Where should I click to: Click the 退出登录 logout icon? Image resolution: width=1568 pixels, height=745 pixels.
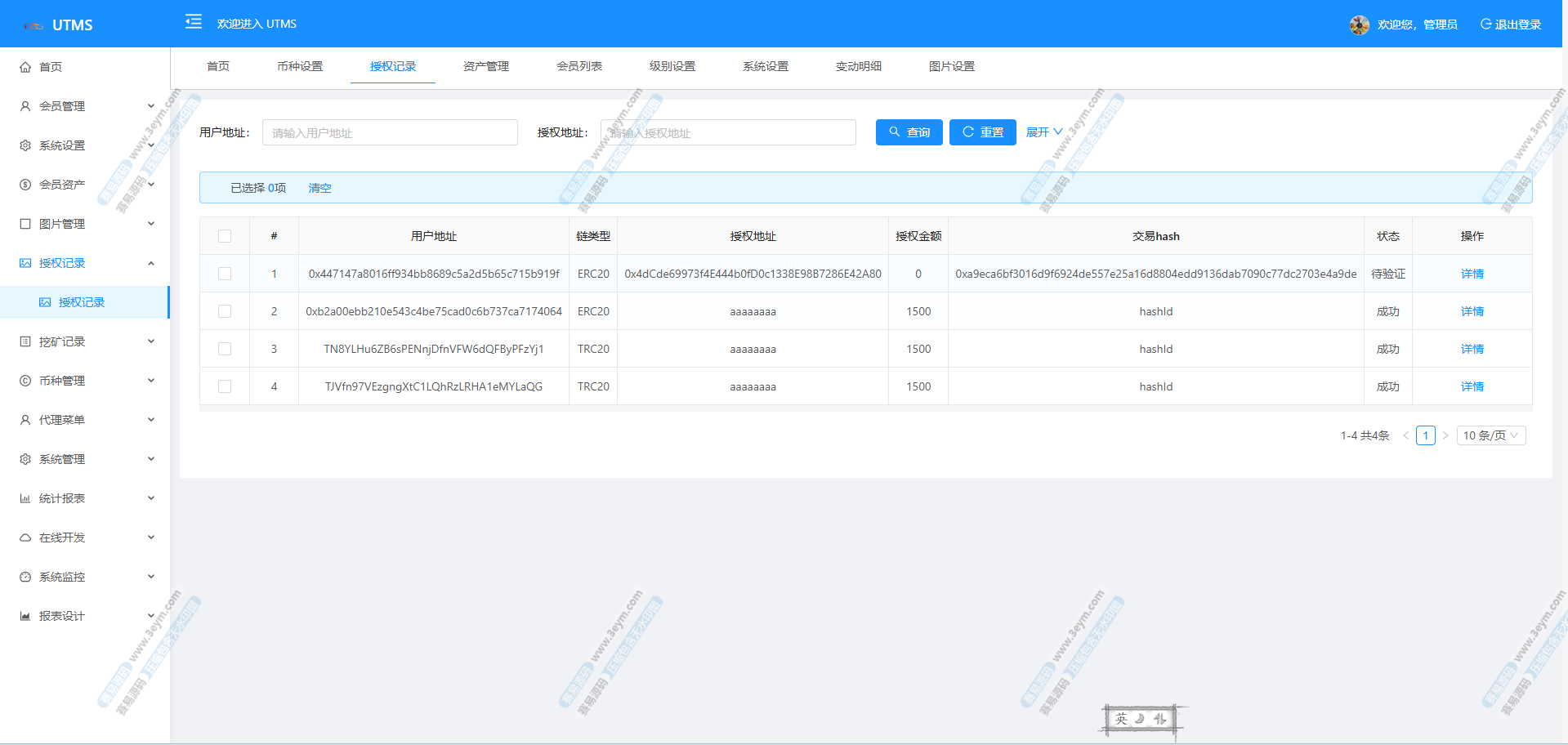tap(1485, 25)
